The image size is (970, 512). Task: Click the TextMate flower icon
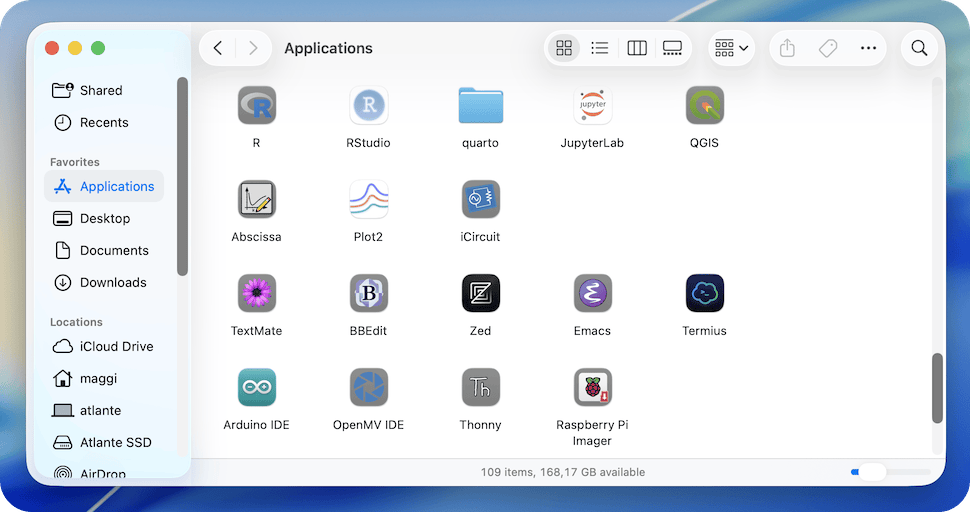[x=257, y=293]
